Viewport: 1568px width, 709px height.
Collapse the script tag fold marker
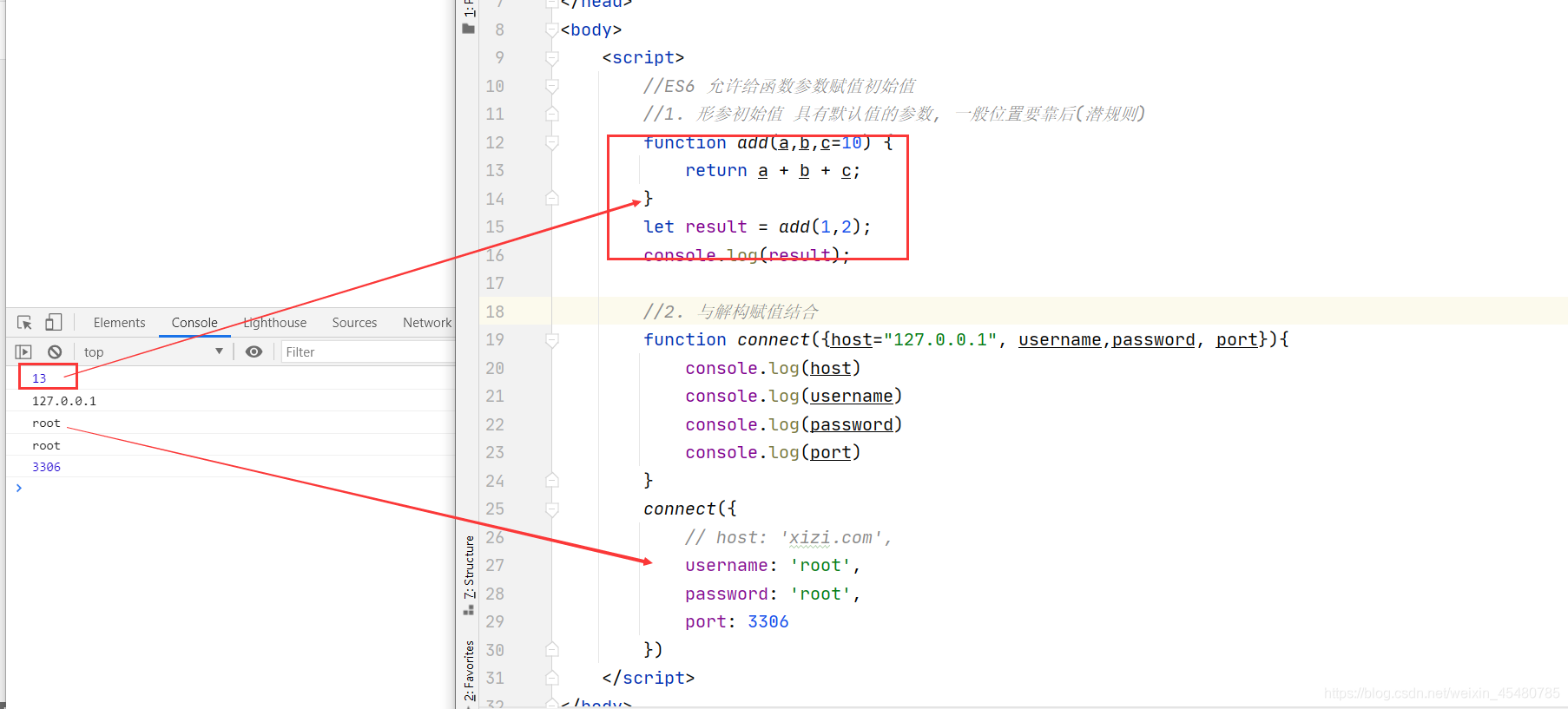(551, 58)
